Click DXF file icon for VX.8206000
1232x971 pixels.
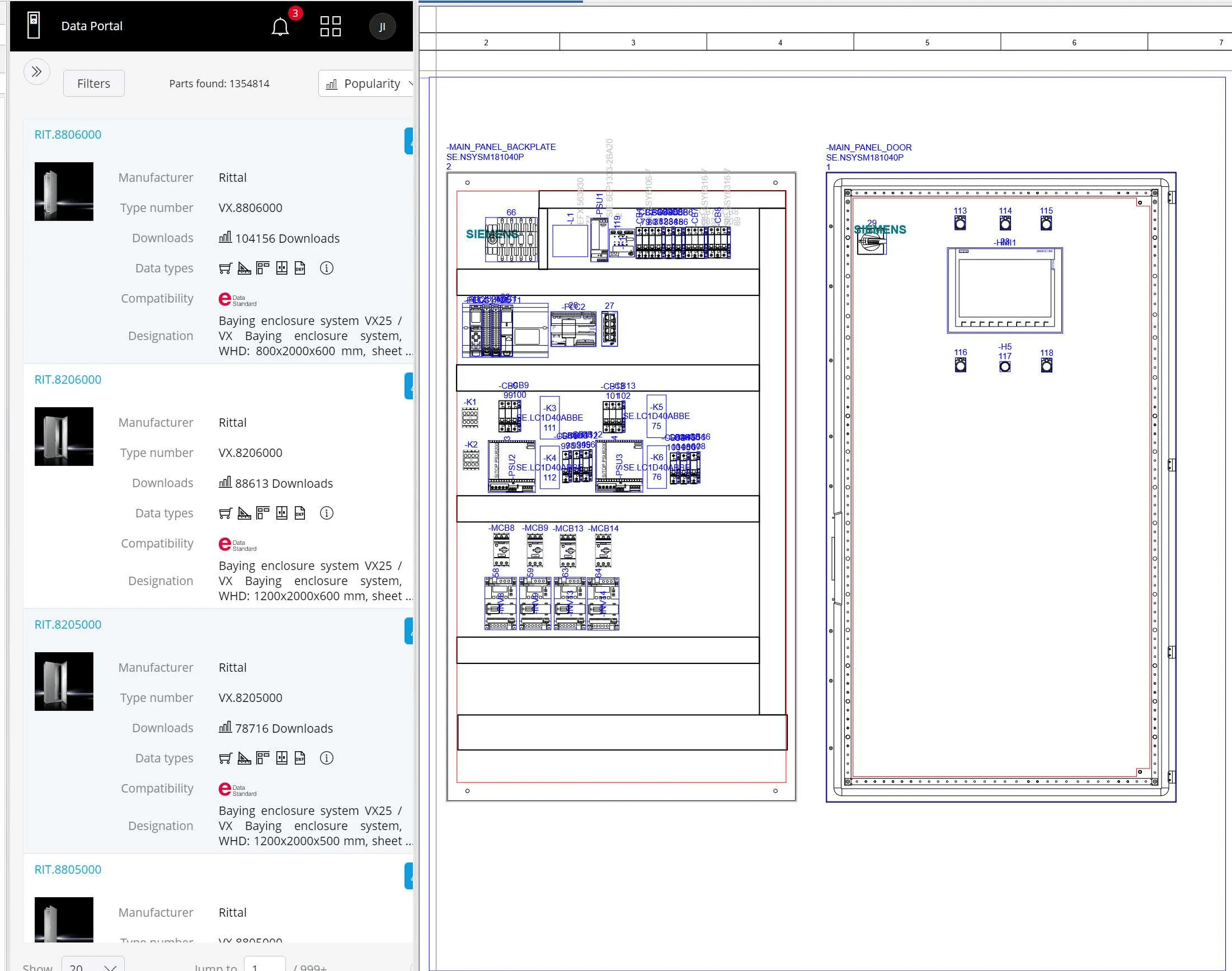(x=300, y=513)
